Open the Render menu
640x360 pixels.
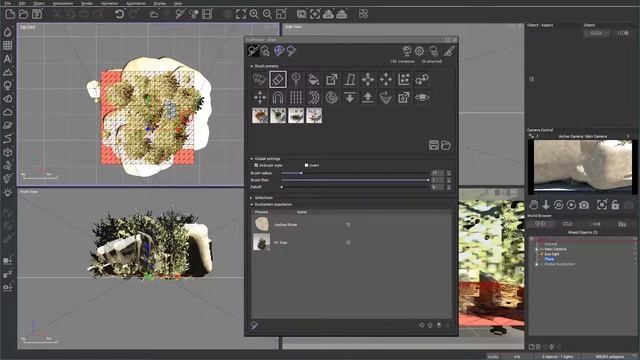(87, 3)
